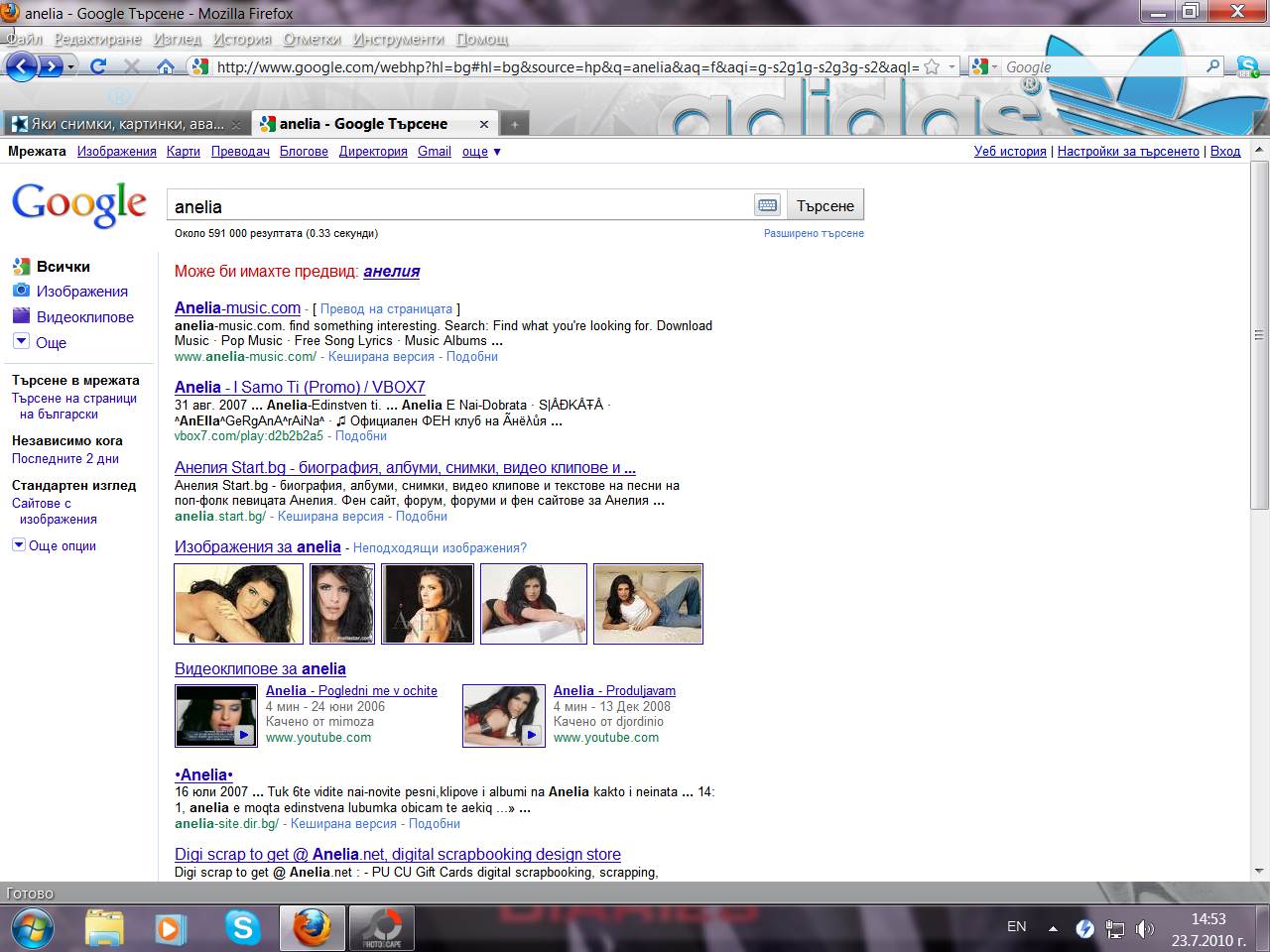Open the Файл menu
1270x952 pixels.
pyautogui.click(x=25, y=39)
